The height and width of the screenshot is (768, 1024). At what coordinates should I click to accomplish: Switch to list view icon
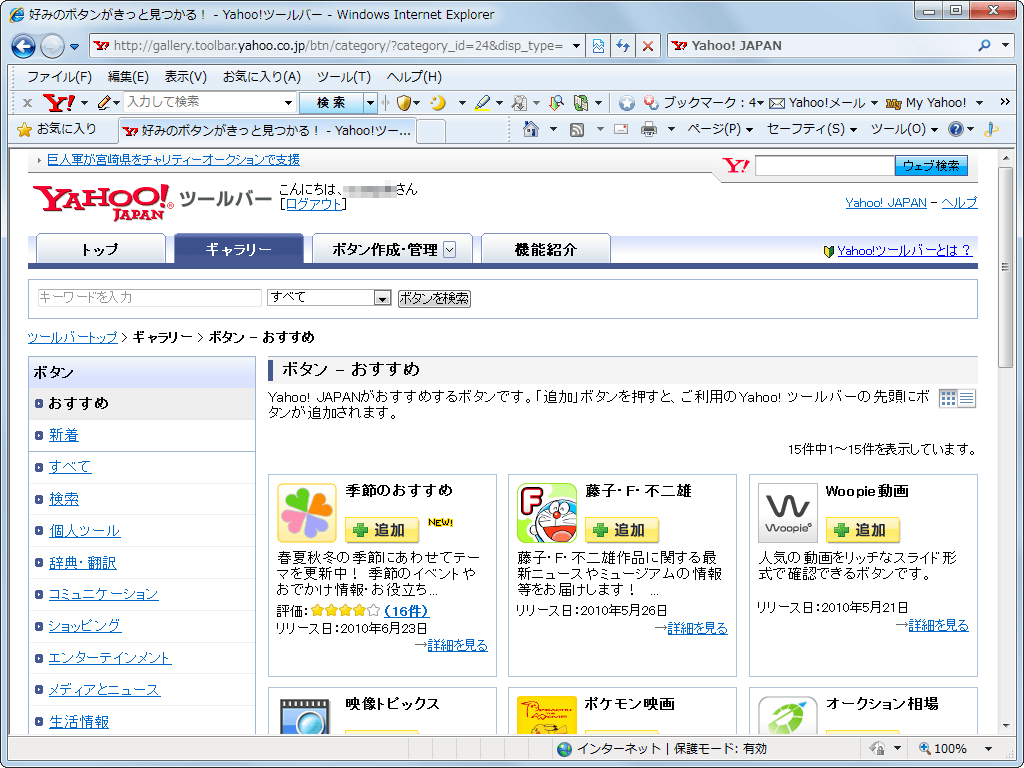967,398
